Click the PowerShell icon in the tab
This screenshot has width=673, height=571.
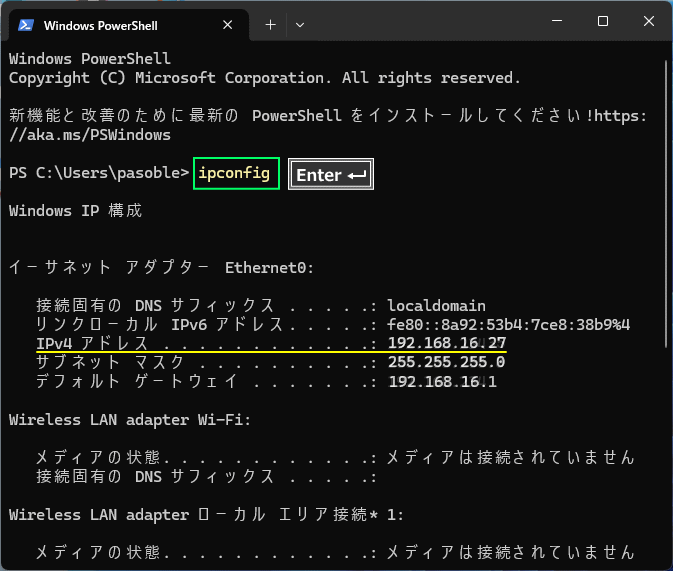click(x=26, y=25)
